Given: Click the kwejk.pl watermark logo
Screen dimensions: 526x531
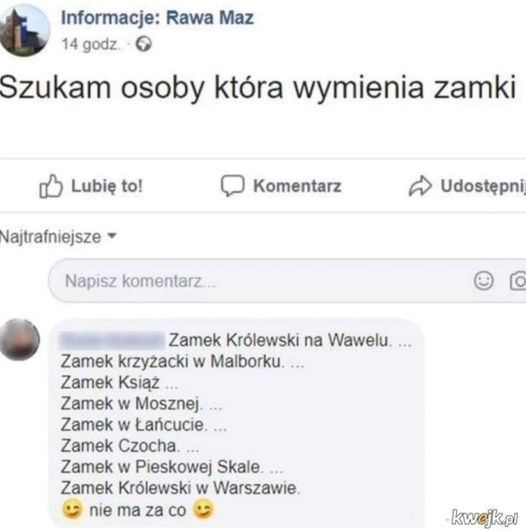Looking at the screenshot, I should 484,518.
